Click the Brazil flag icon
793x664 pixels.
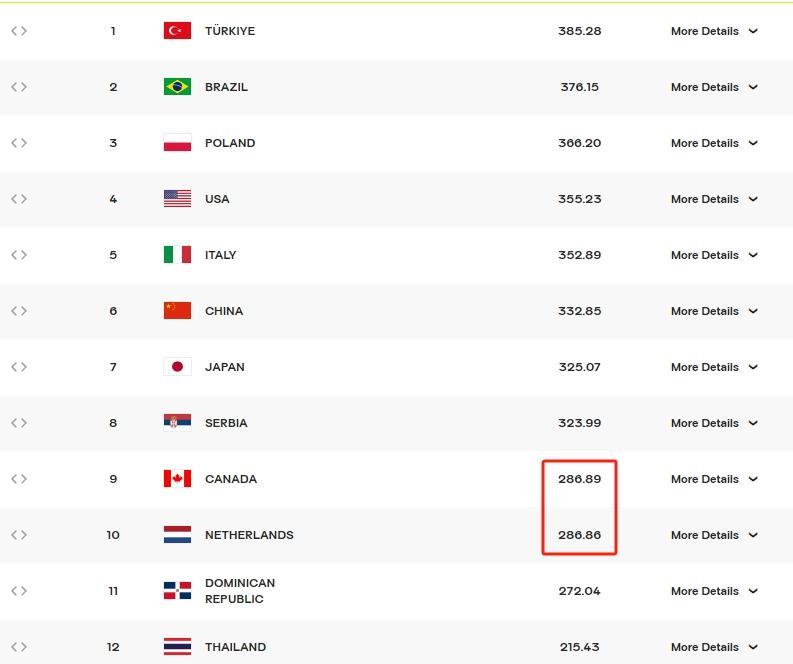click(177, 87)
